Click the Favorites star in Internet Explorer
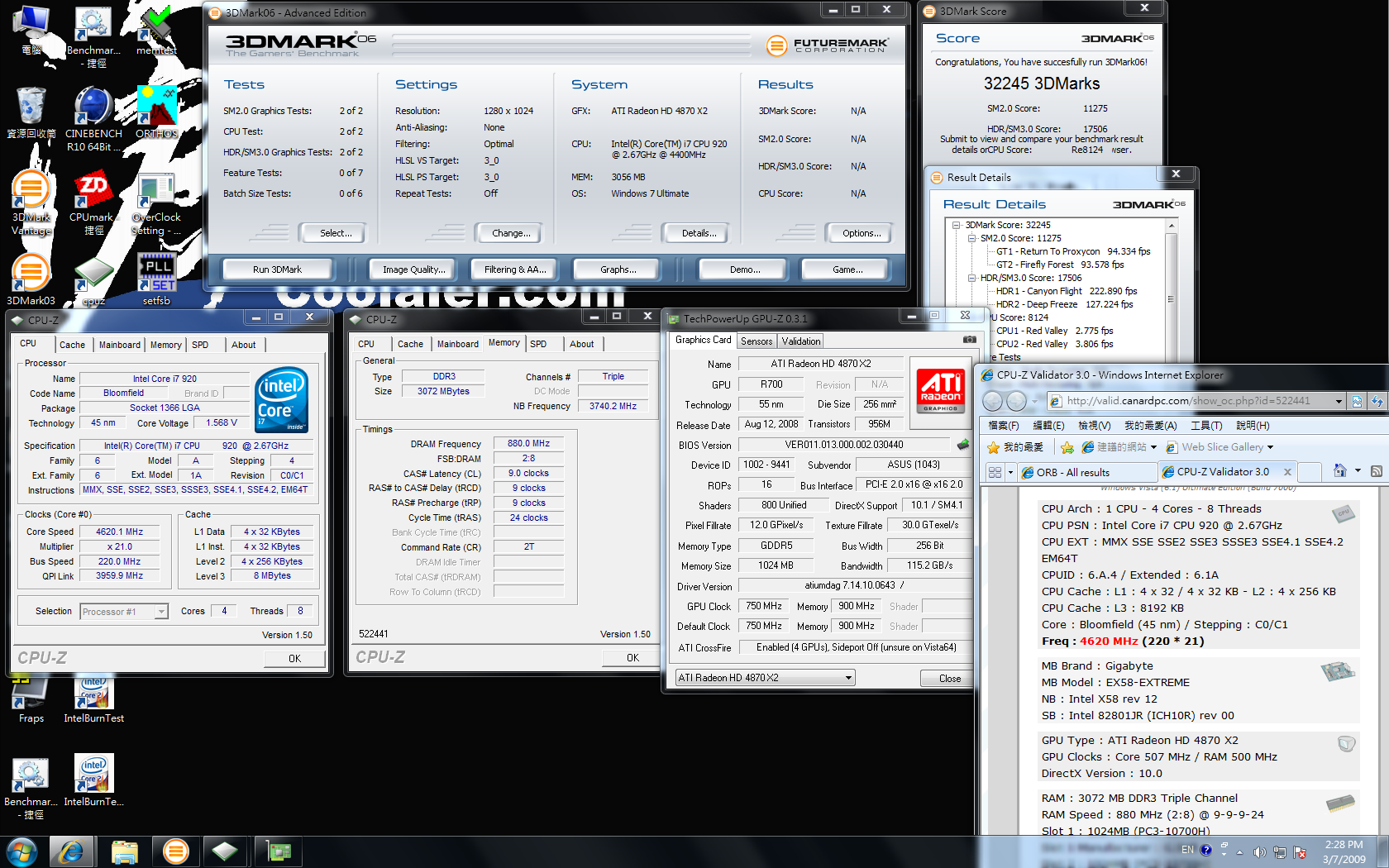 click(x=994, y=447)
